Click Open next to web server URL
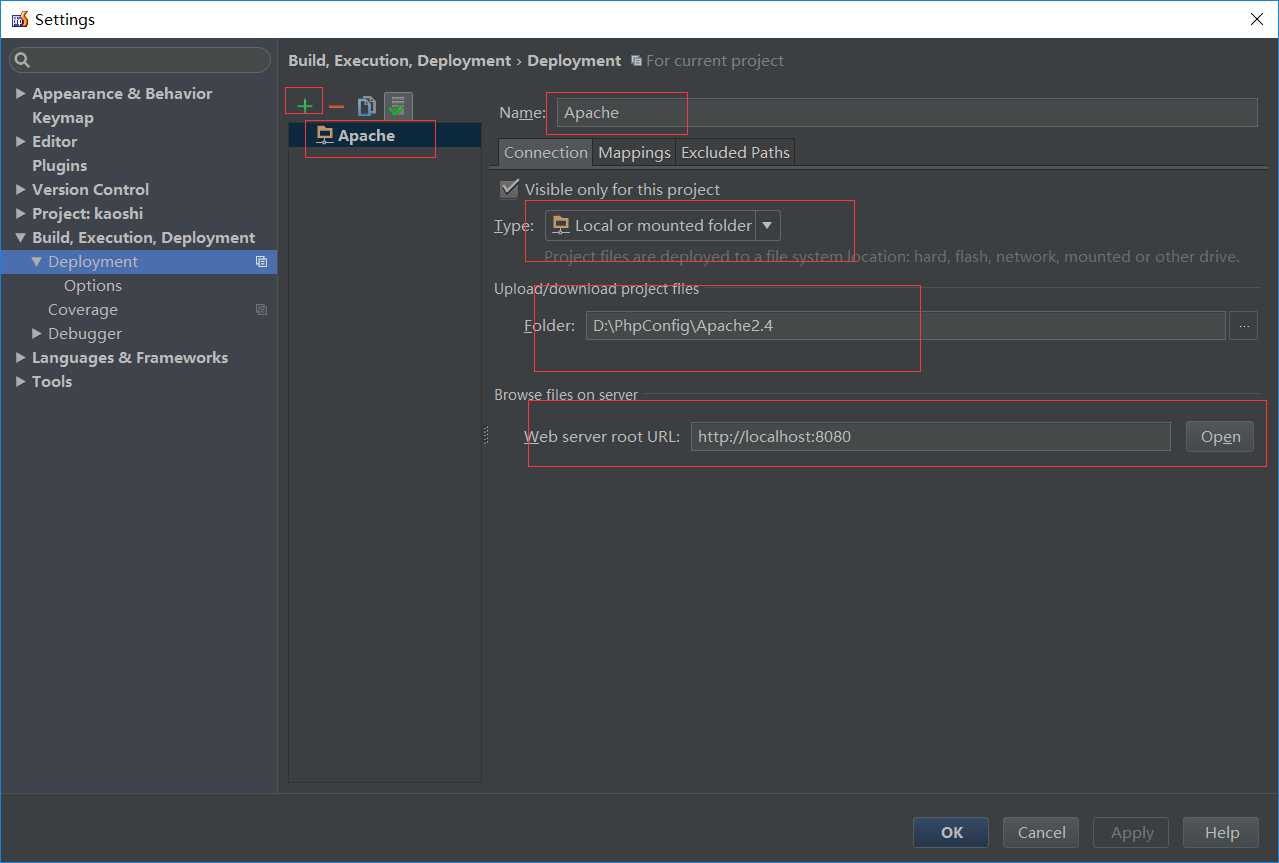The image size is (1279, 863). pyautogui.click(x=1220, y=436)
